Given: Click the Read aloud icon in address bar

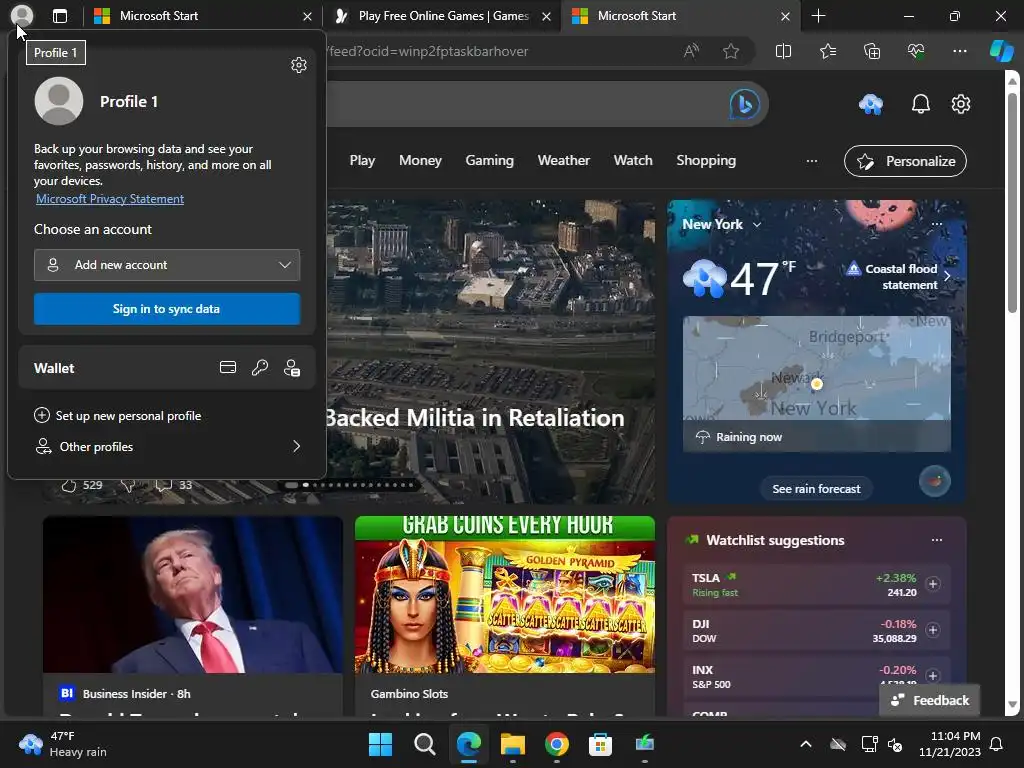Looking at the screenshot, I should (691, 51).
